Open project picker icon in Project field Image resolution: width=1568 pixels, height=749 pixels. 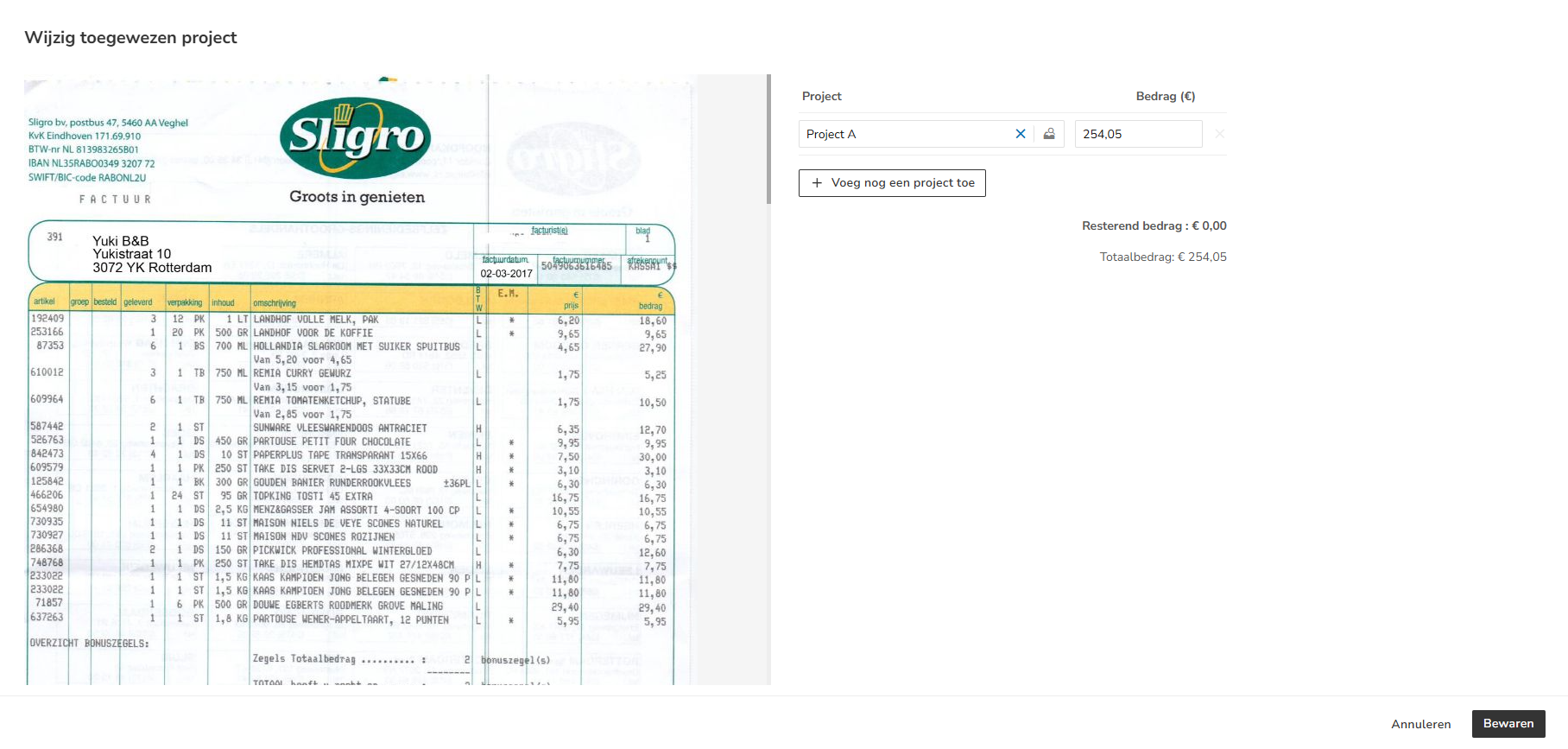point(1049,134)
